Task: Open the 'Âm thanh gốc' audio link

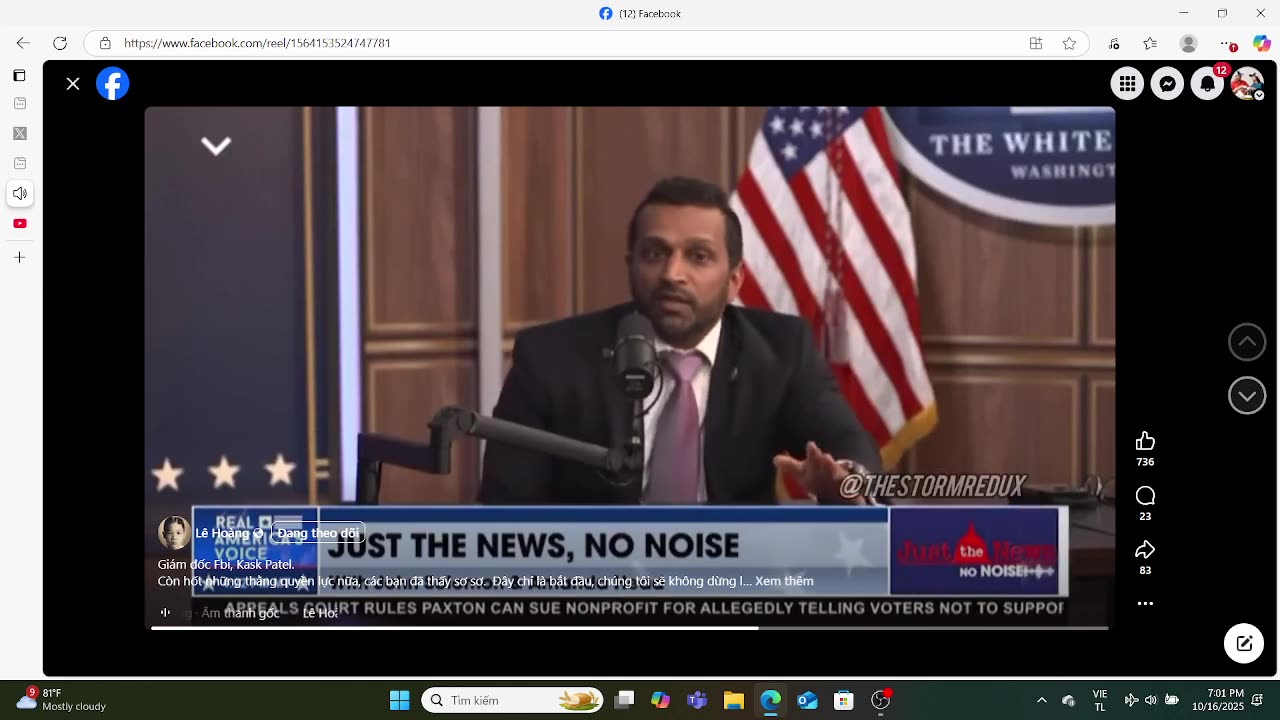Action: [x=240, y=613]
